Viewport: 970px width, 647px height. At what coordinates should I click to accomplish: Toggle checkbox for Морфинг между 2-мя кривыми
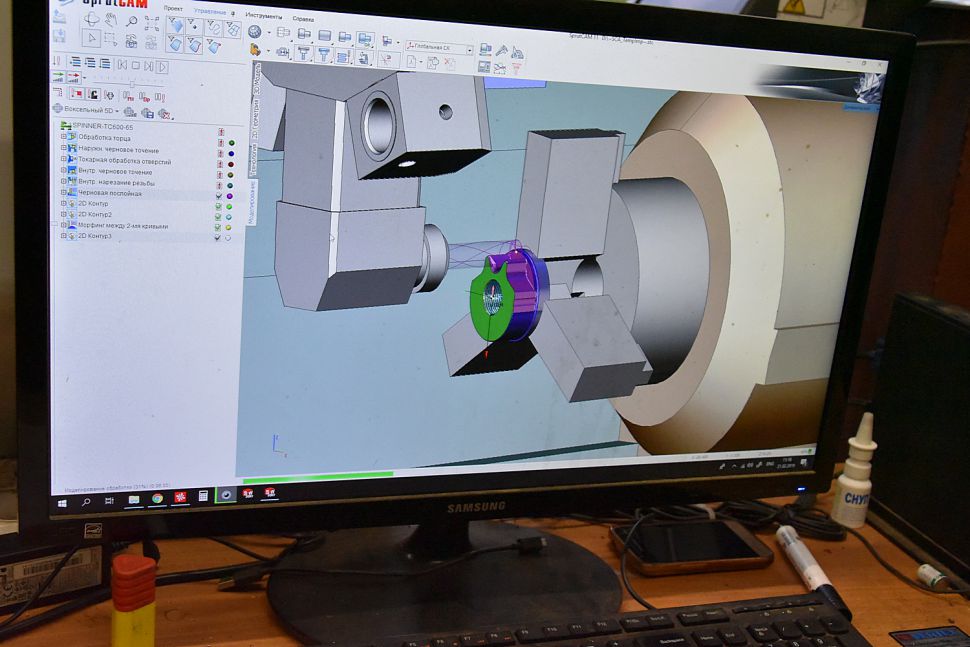coord(218,227)
